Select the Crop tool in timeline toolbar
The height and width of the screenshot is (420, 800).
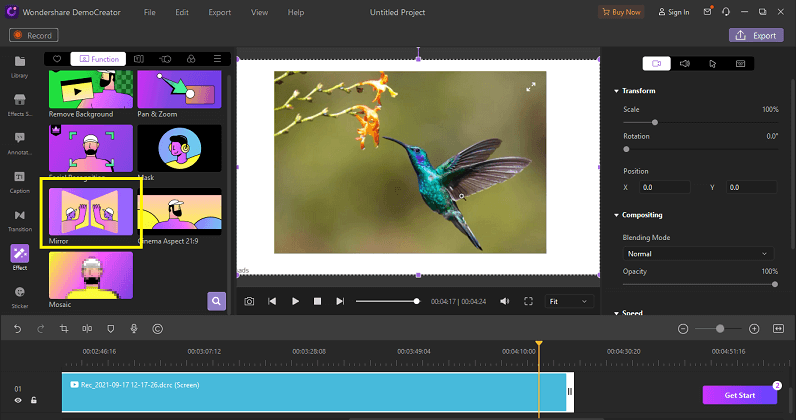tap(64, 329)
